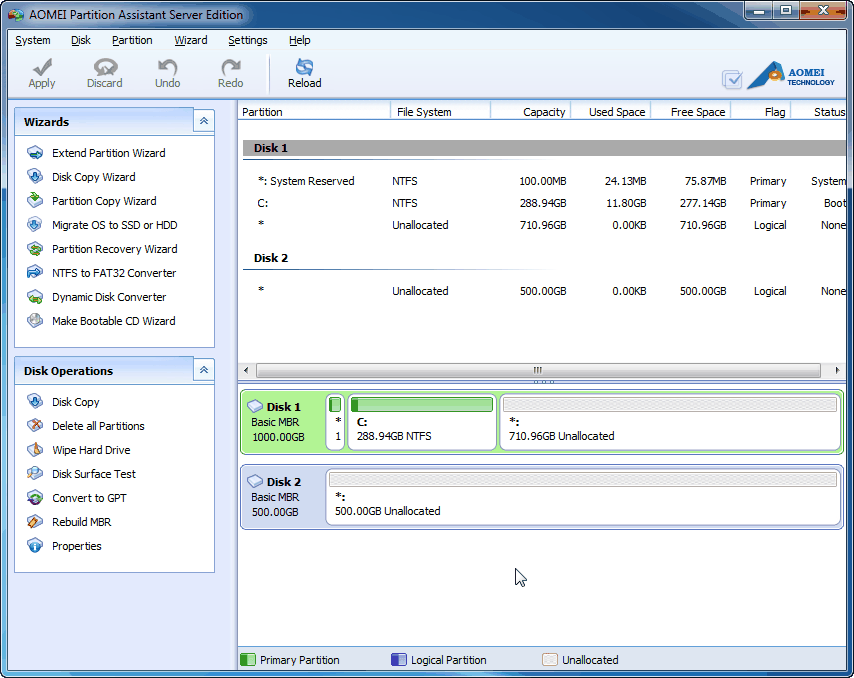Viewport: 854px width, 678px height.
Task: Click the Unallocated legend swatch
Action: 550,659
